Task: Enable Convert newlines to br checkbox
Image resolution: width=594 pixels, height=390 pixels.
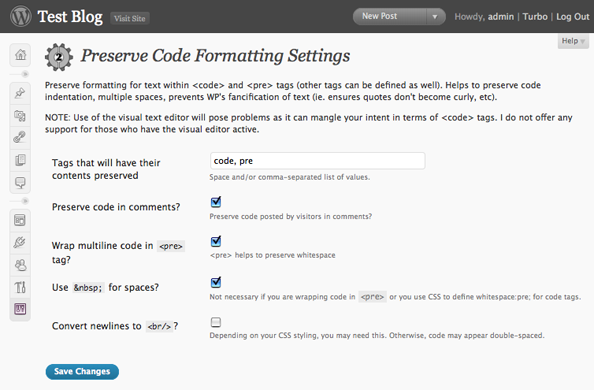Action: pos(216,322)
